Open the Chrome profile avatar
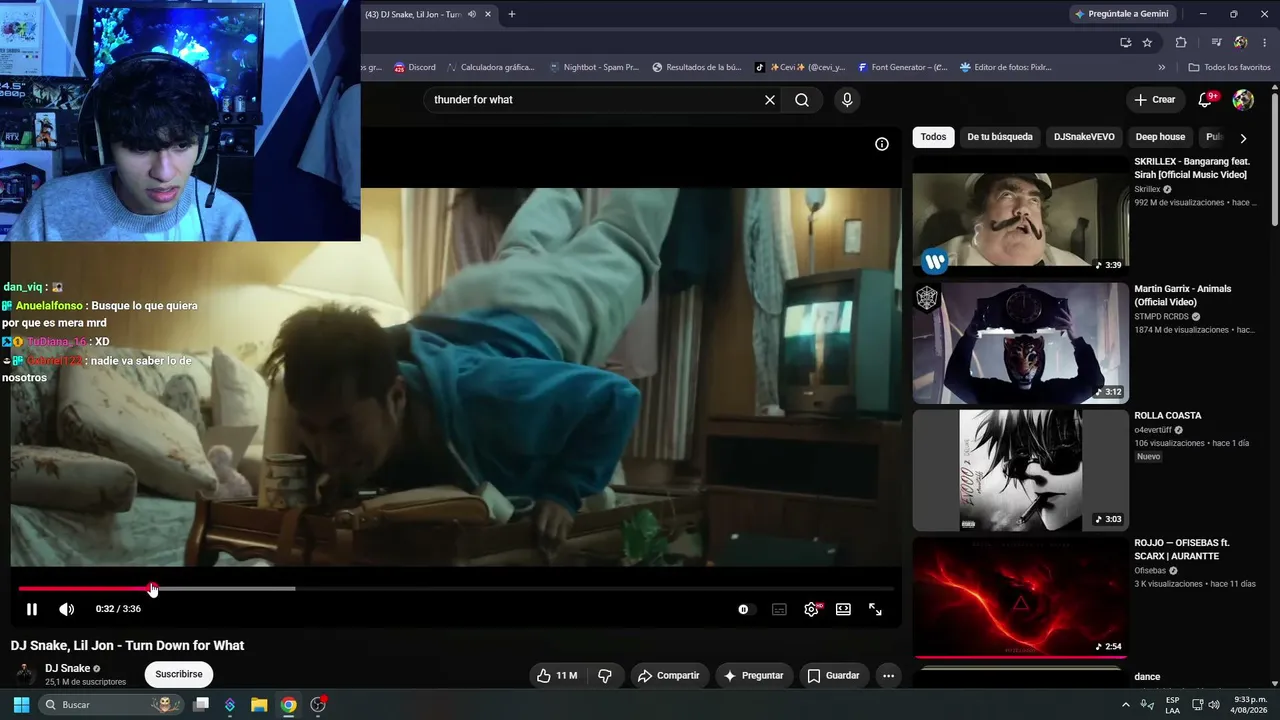1280x720 pixels. (1241, 42)
